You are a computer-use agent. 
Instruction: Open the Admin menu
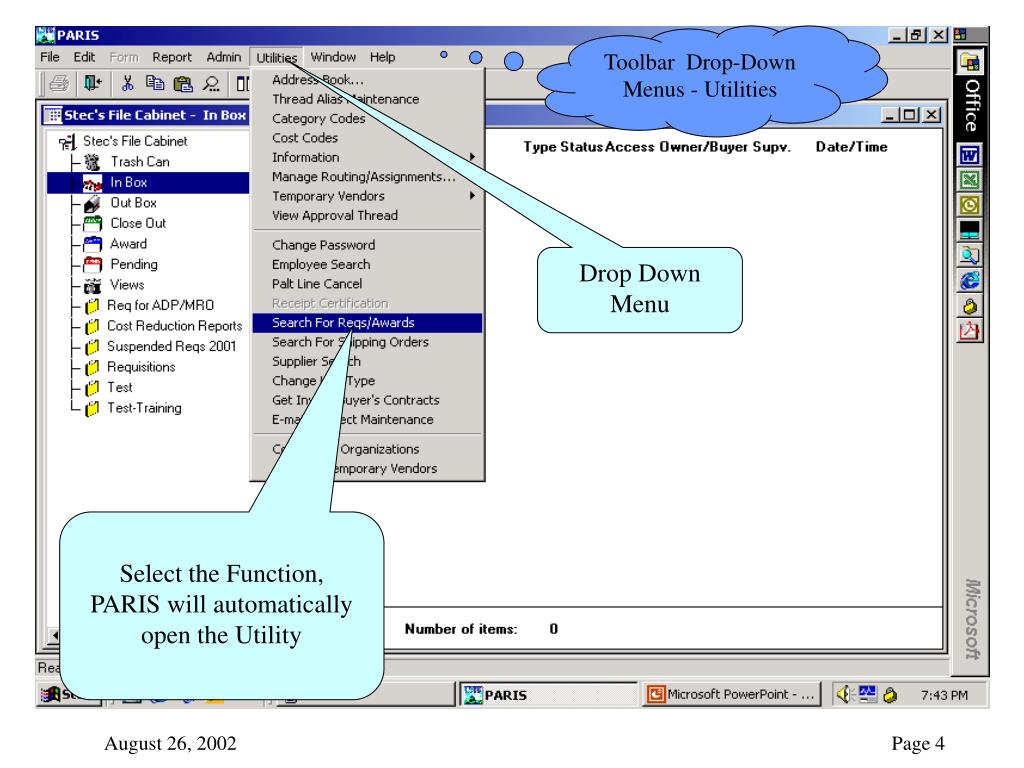[x=223, y=57]
